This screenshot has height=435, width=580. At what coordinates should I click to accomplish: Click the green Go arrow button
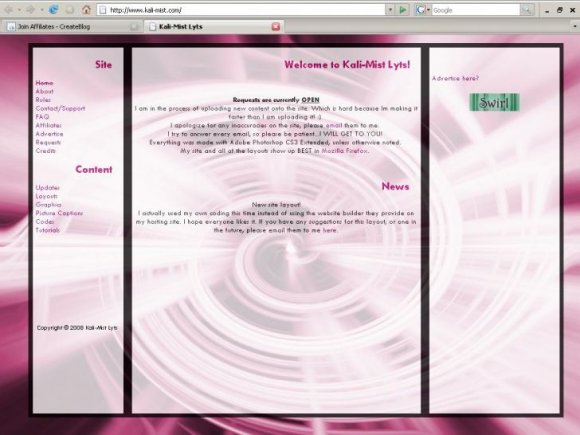403,10
